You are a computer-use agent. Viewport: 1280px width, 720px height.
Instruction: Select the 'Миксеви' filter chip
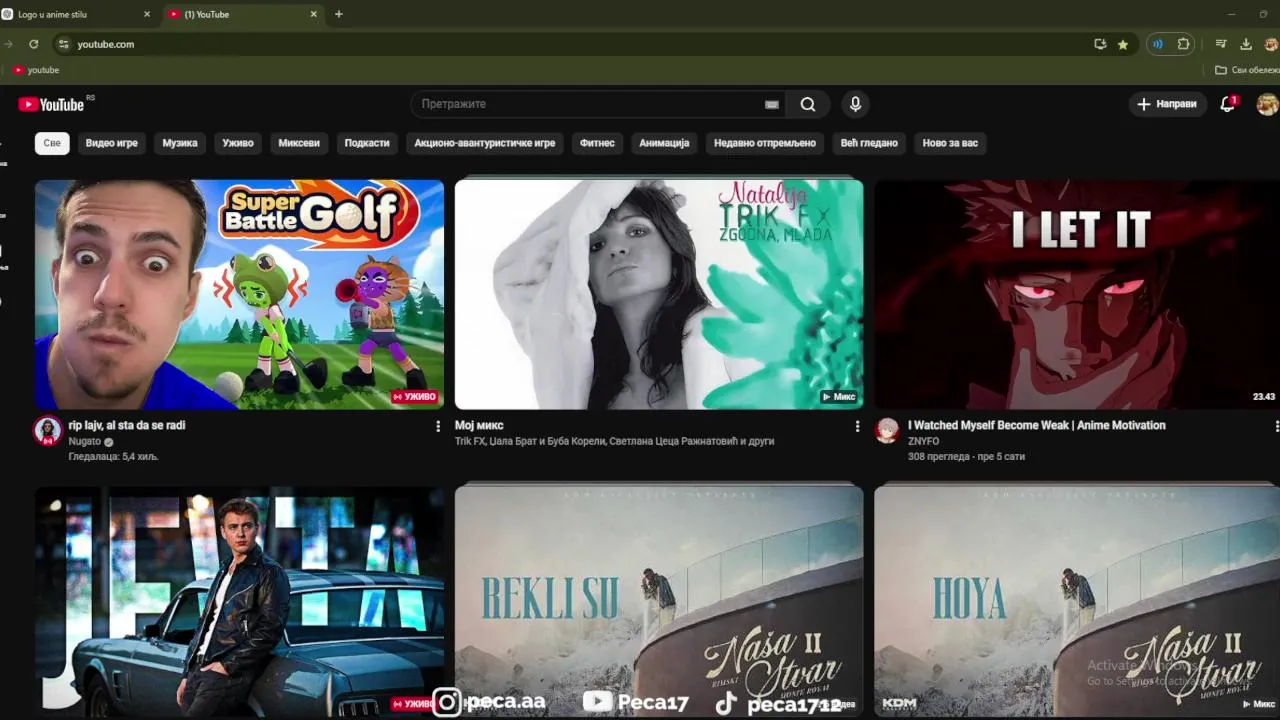[299, 143]
